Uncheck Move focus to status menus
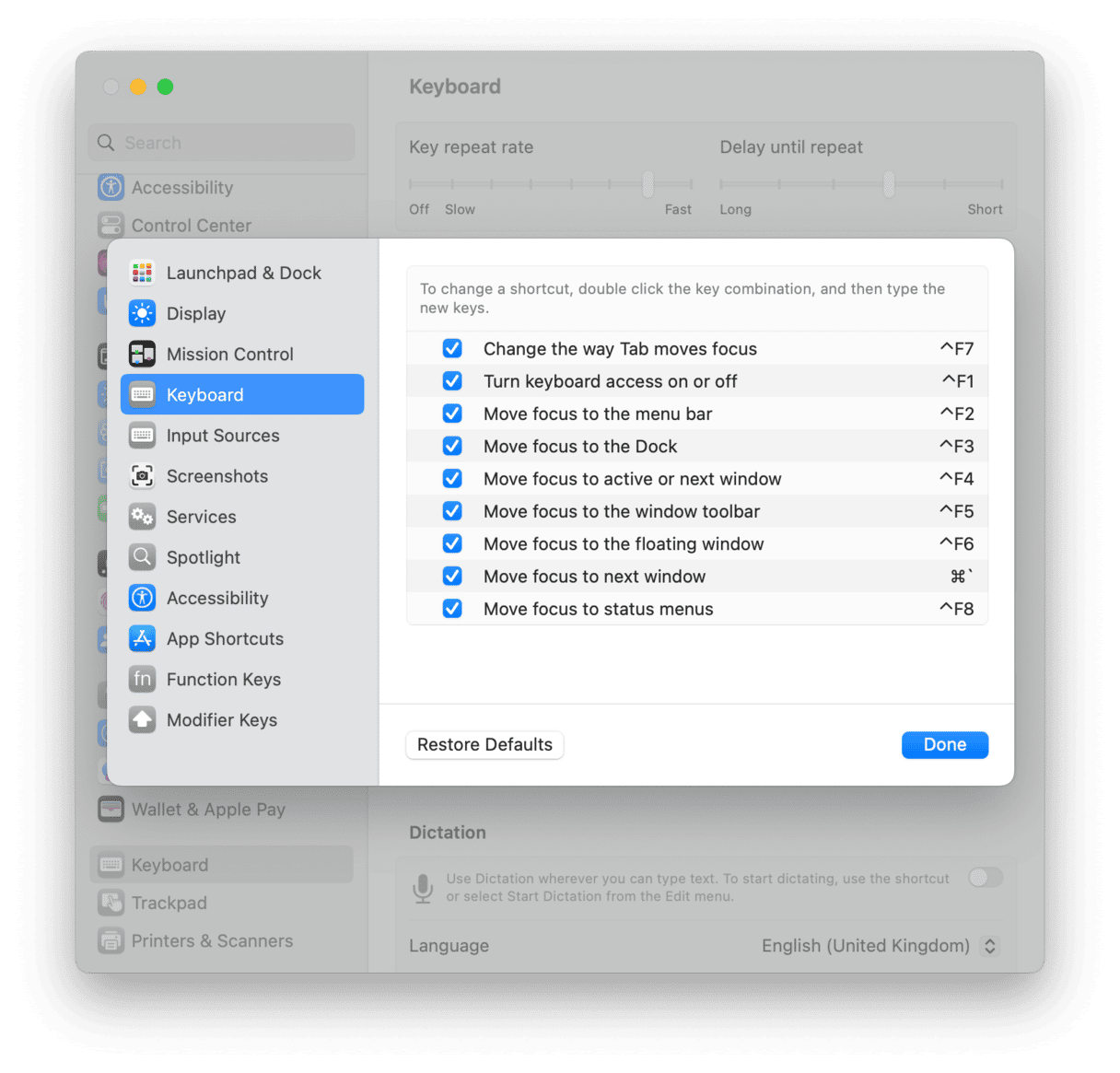This screenshot has height=1073, width=1120. [x=452, y=608]
